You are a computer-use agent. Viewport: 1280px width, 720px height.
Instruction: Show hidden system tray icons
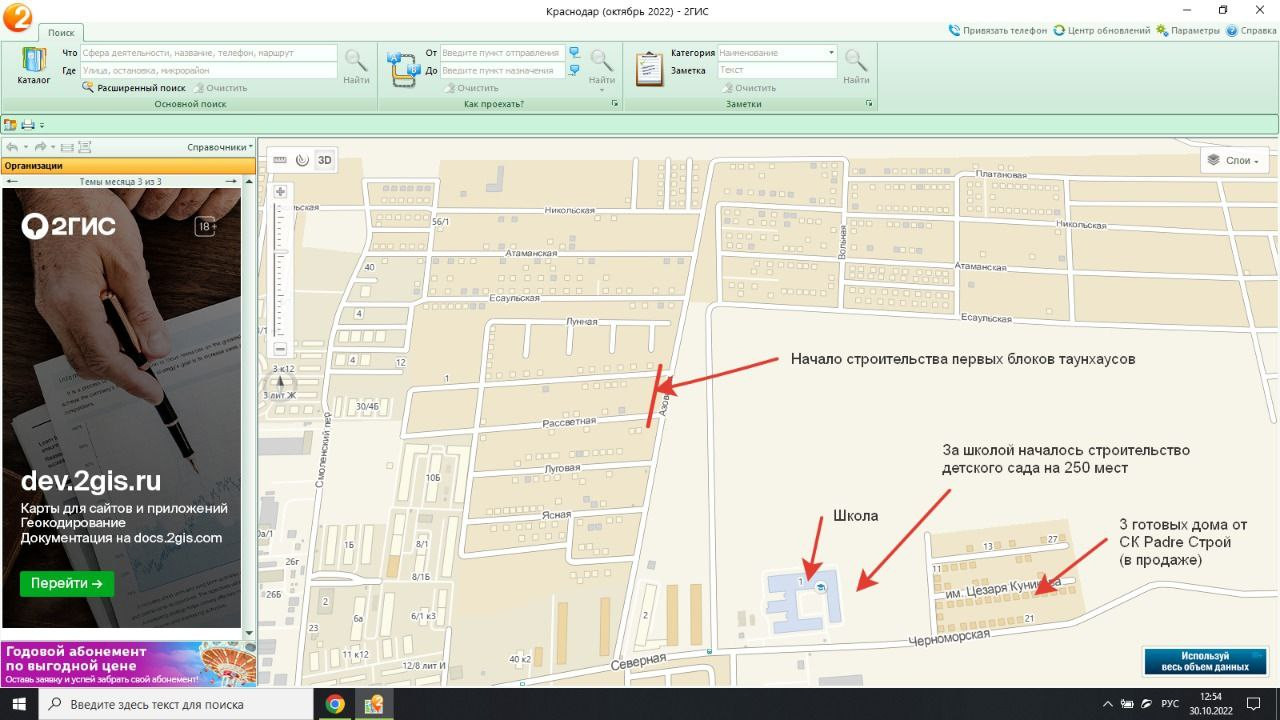tap(1107, 704)
